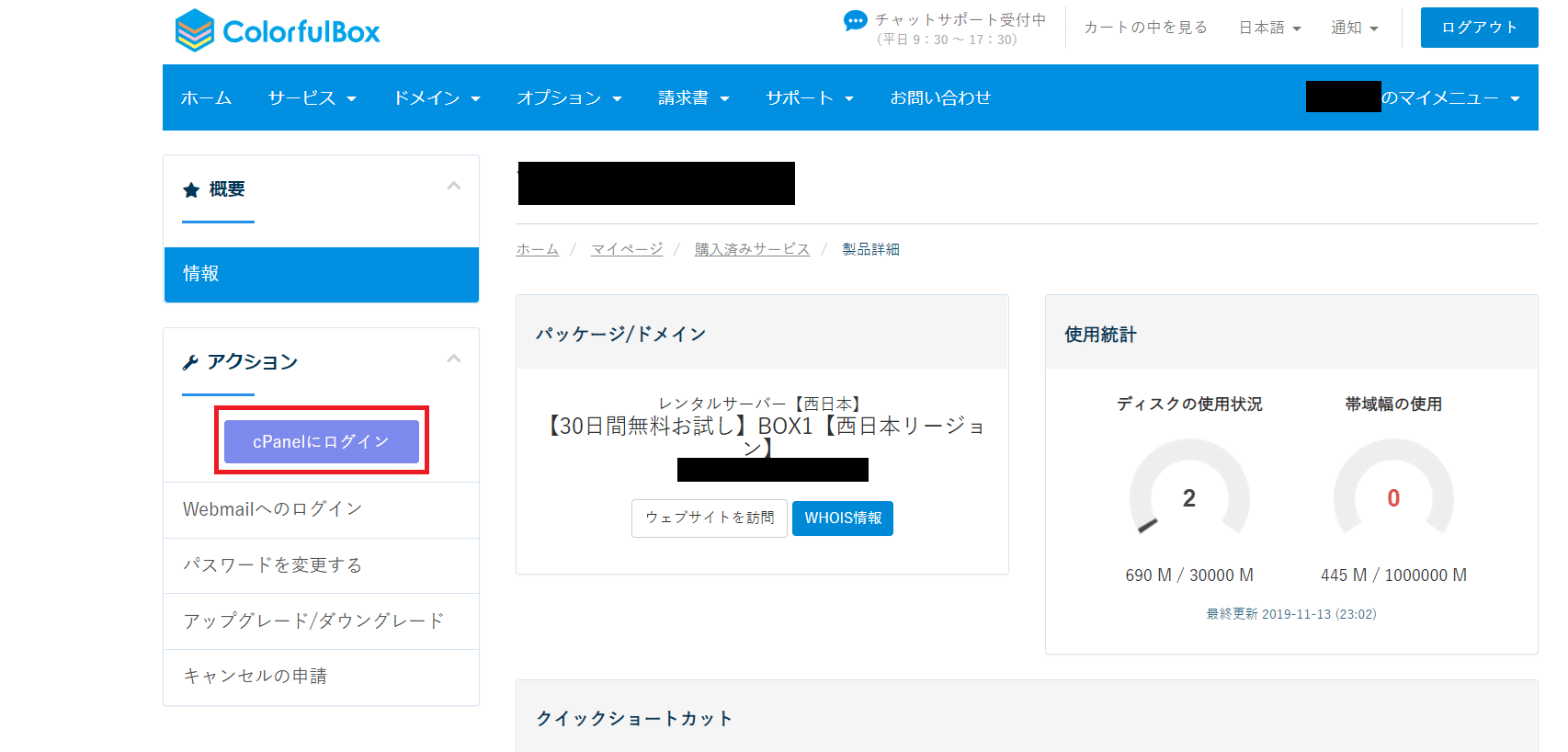Click the star icon beside 概要
Viewport: 1568px width, 752px height.
[x=191, y=190]
